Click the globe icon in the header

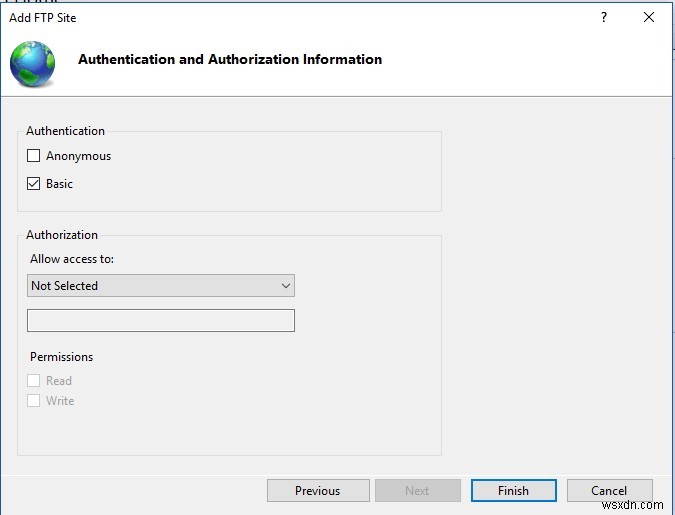(32, 64)
